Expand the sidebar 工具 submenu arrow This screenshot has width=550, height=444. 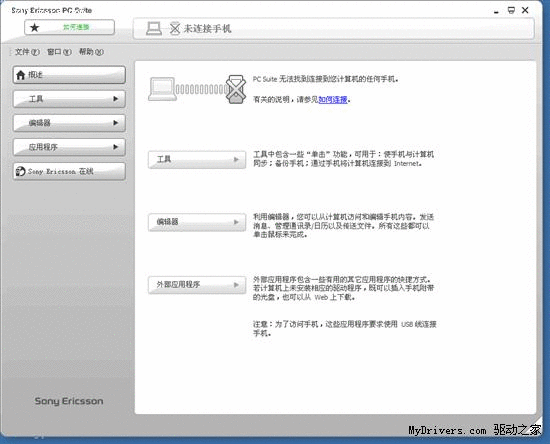point(115,99)
